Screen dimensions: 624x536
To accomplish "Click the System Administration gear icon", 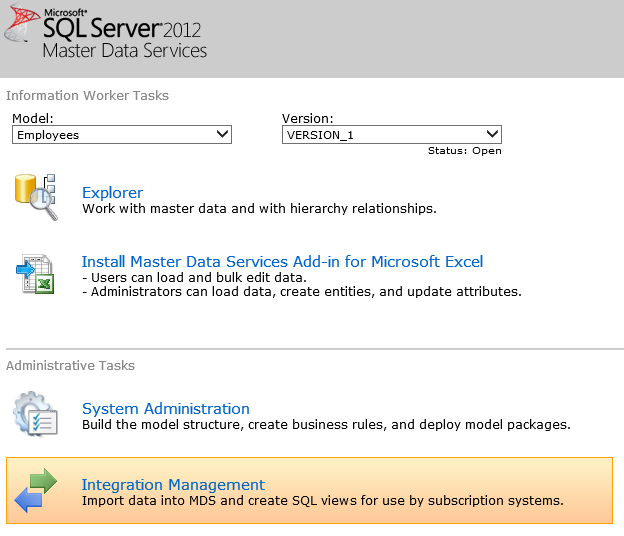I will [x=35, y=414].
